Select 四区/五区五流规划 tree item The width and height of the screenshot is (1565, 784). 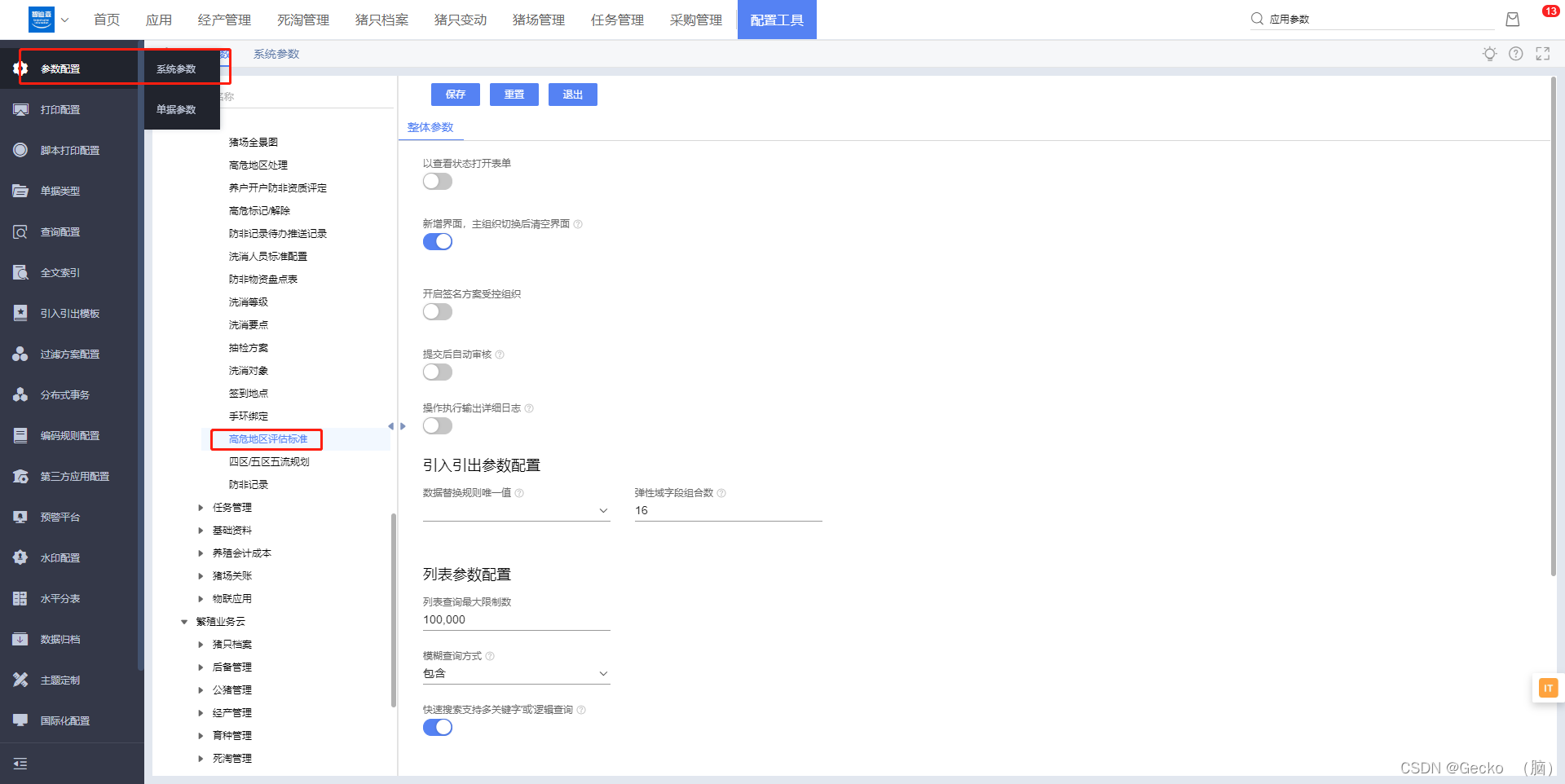coord(269,462)
